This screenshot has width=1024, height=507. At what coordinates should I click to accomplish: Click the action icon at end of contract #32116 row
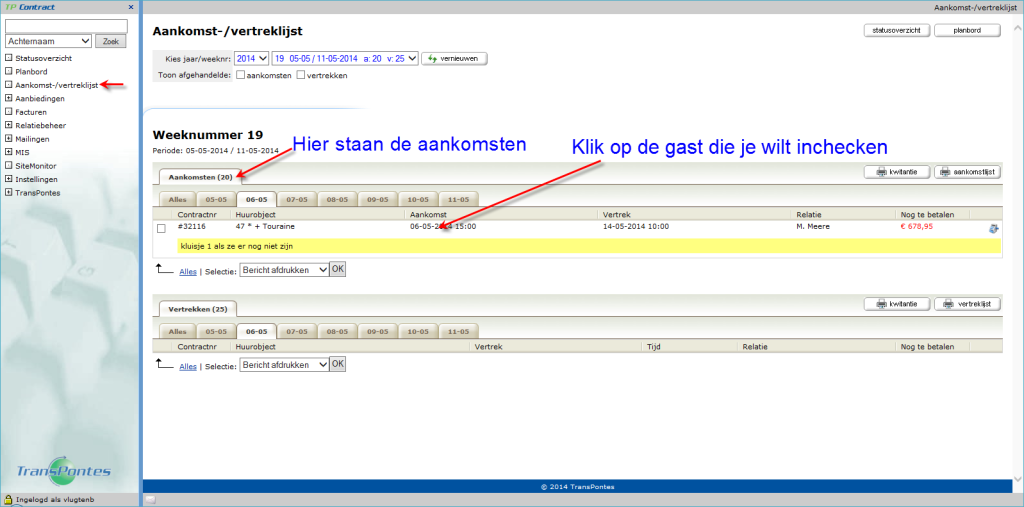pyautogui.click(x=993, y=229)
